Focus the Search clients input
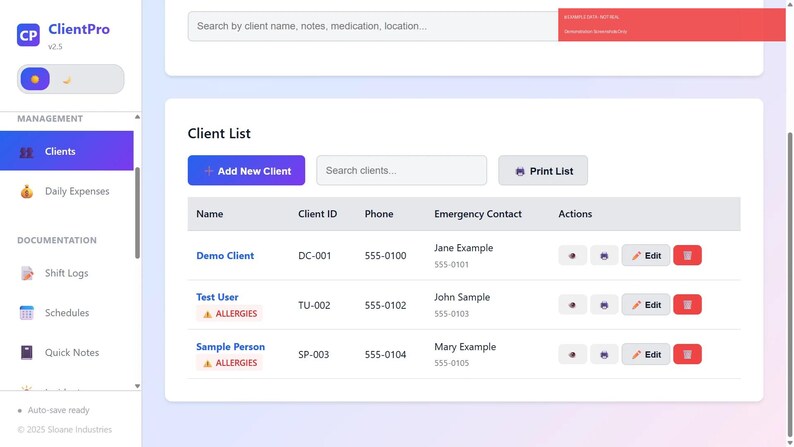This screenshot has width=794, height=447. pyautogui.click(x=402, y=171)
